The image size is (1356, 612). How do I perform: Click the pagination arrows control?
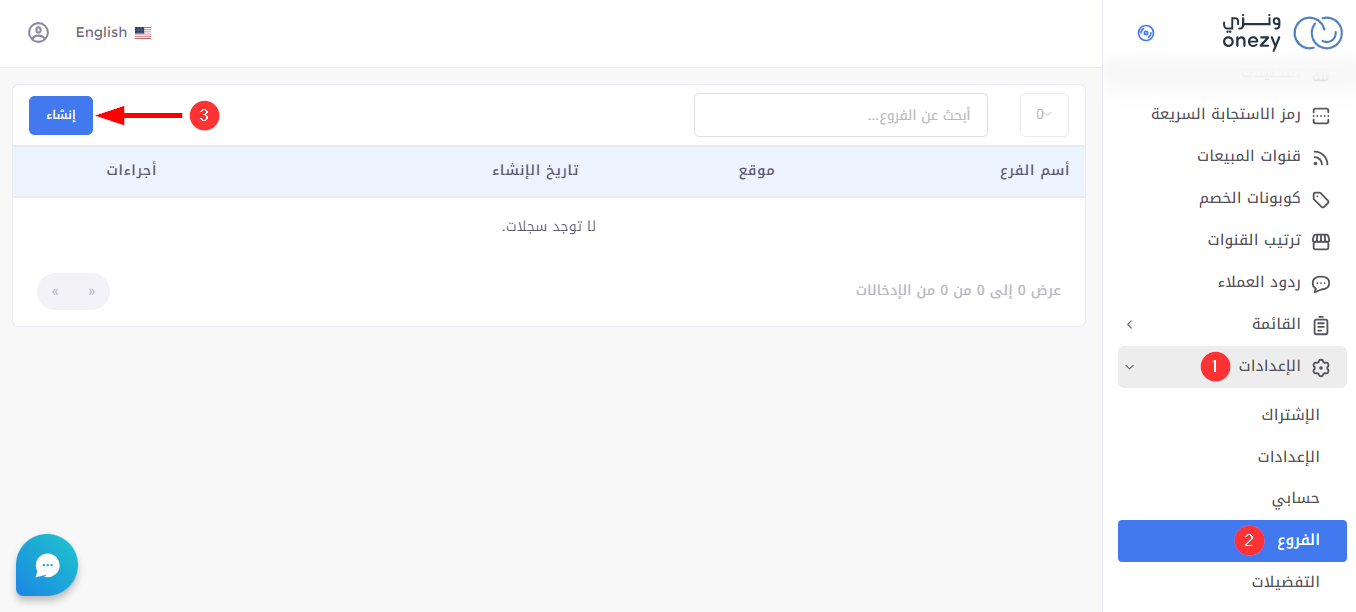coord(73,291)
